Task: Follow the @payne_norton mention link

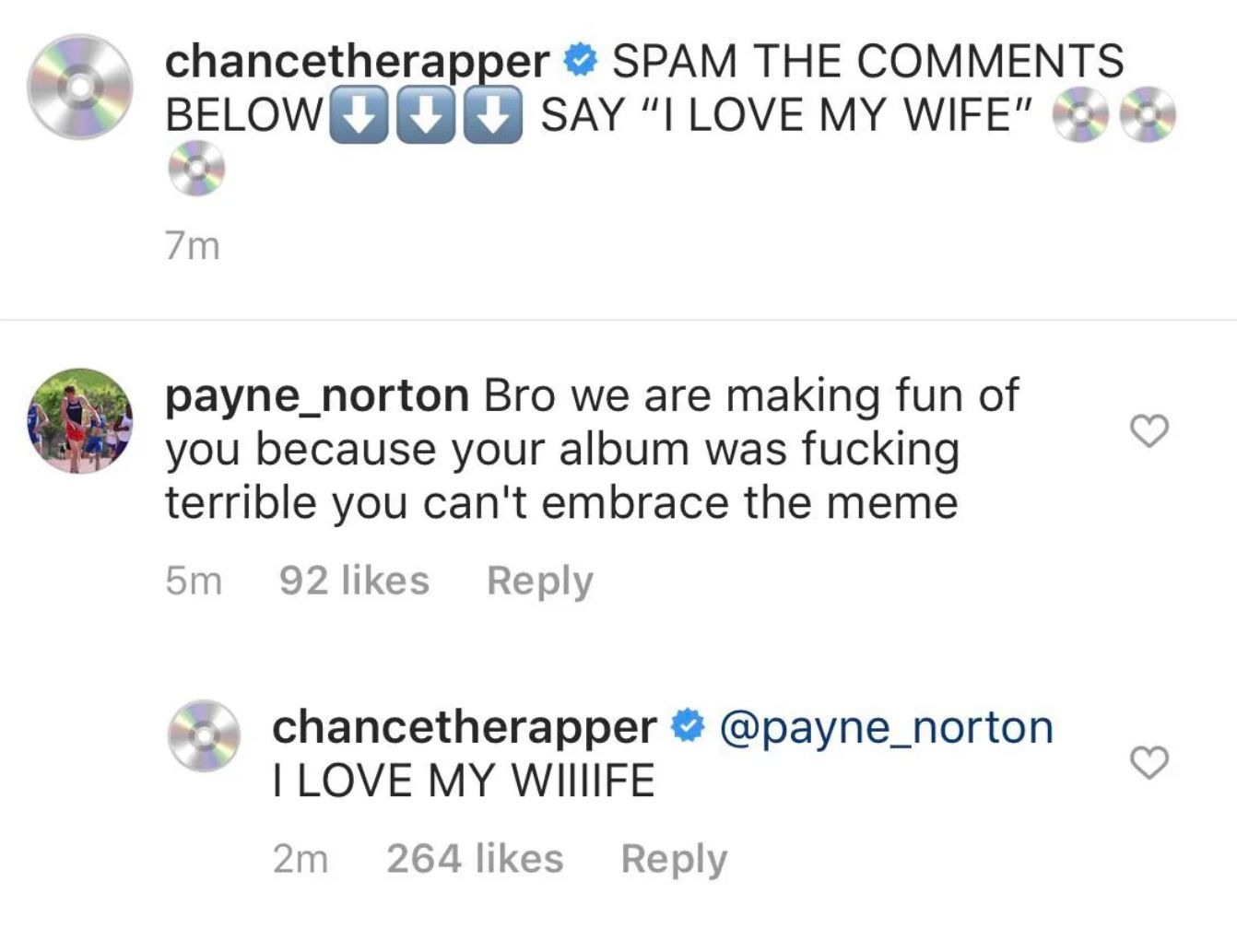Action: [x=886, y=727]
